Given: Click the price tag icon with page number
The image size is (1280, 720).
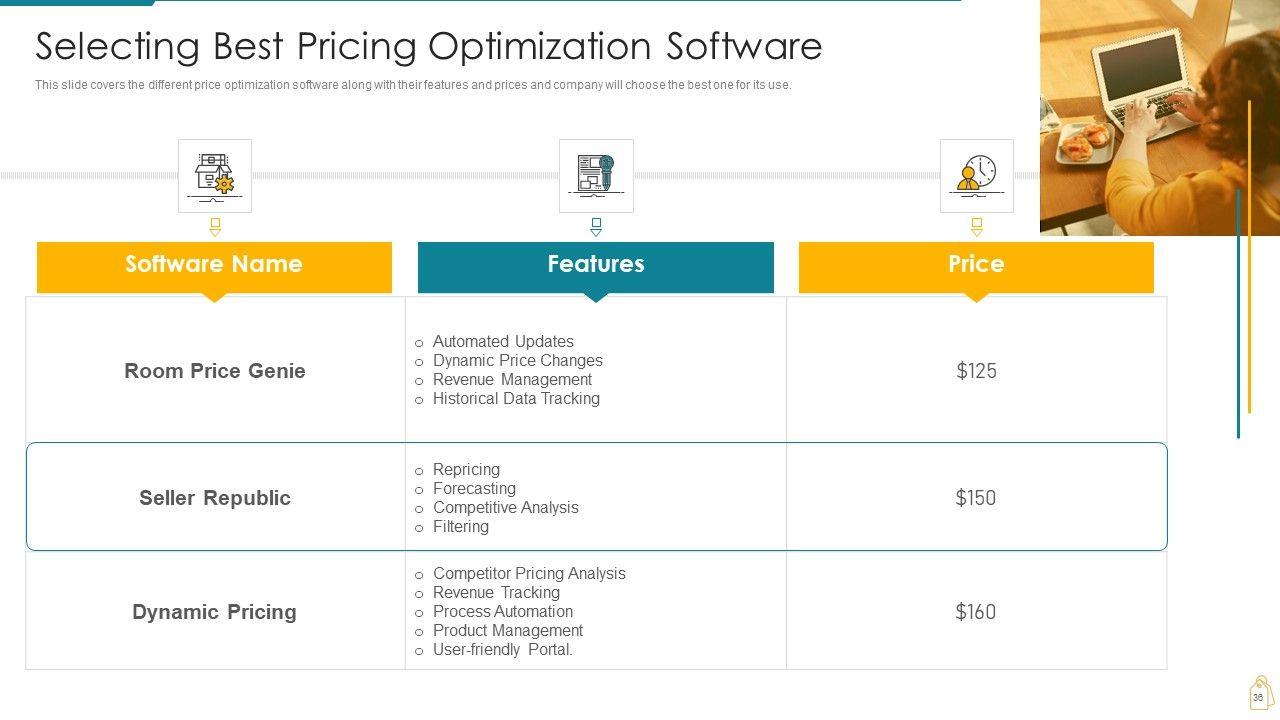Looking at the screenshot, I should [x=1259, y=693].
